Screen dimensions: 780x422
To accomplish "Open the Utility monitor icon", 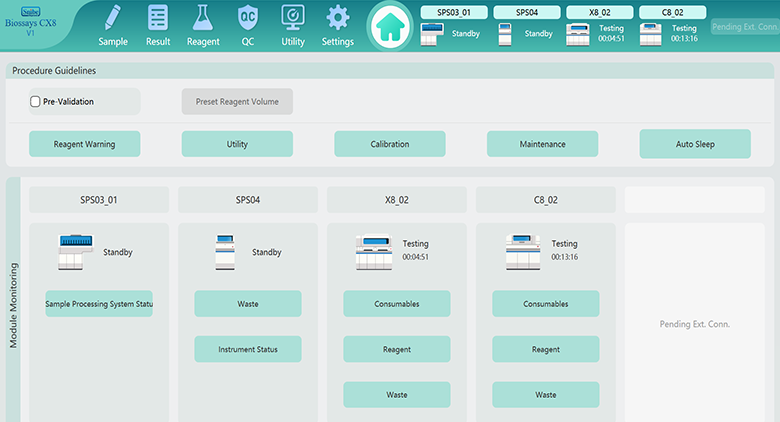I will pyautogui.click(x=293, y=19).
